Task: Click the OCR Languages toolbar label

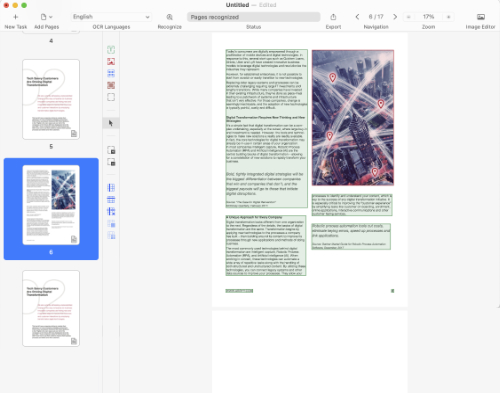Action: point(111,27)
